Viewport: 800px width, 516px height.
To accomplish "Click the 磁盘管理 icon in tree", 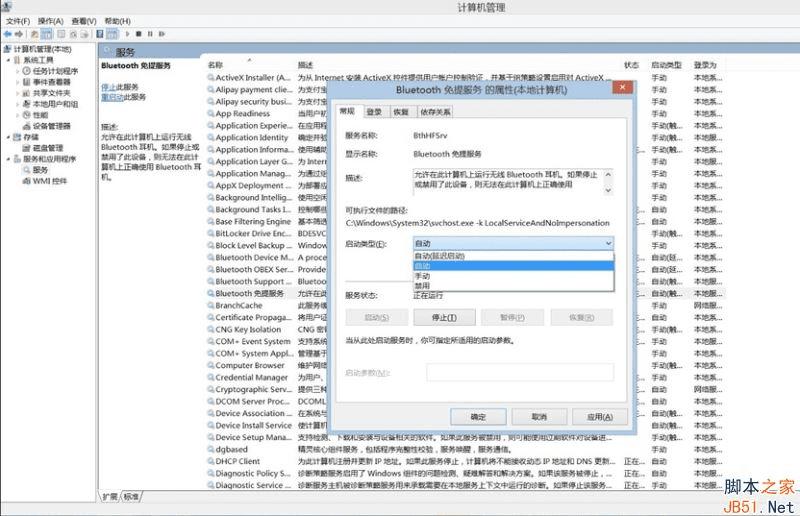I will click(27, 148).
